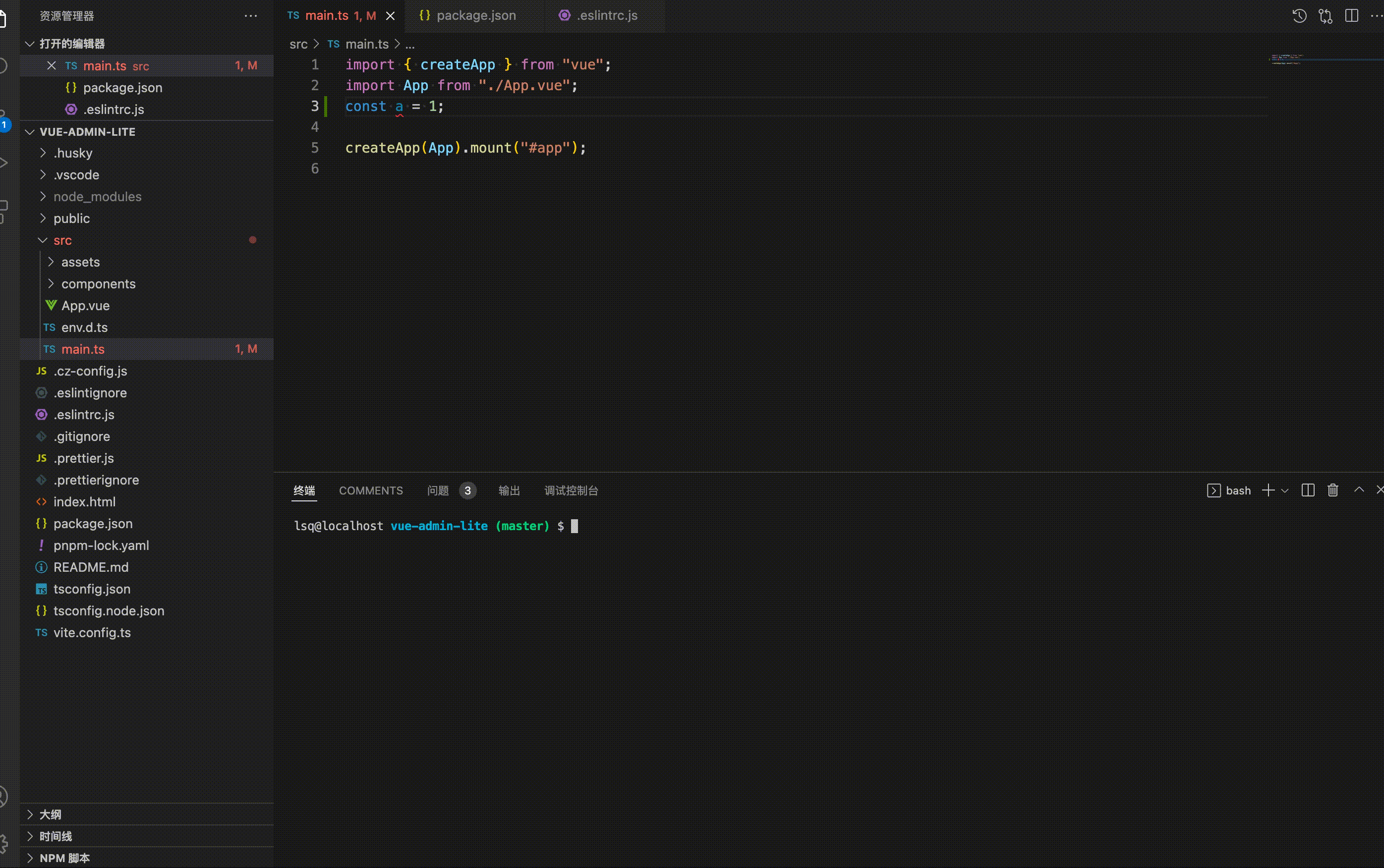This screenshot has width=1384, height=868.
Task: Click the code minimap preview
Action: click(x=1287, y=59)
